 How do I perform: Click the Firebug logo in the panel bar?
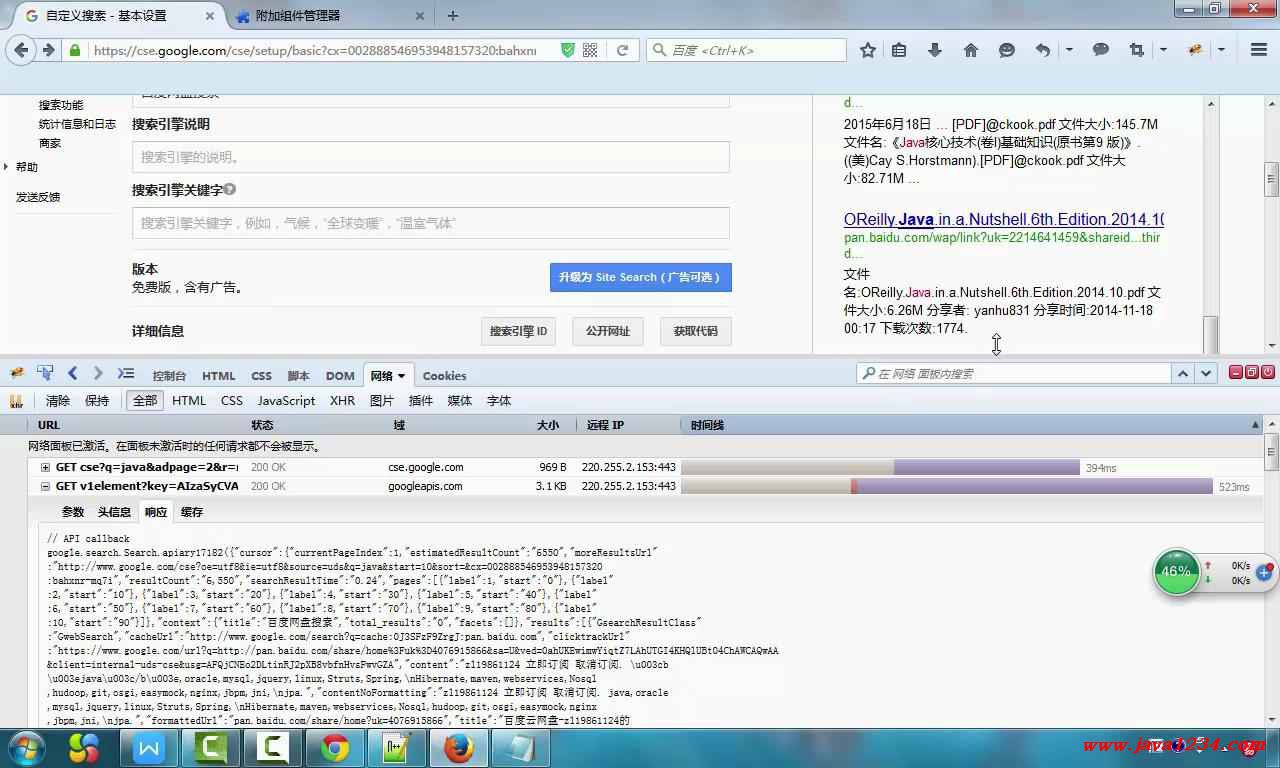pos(17,373)
